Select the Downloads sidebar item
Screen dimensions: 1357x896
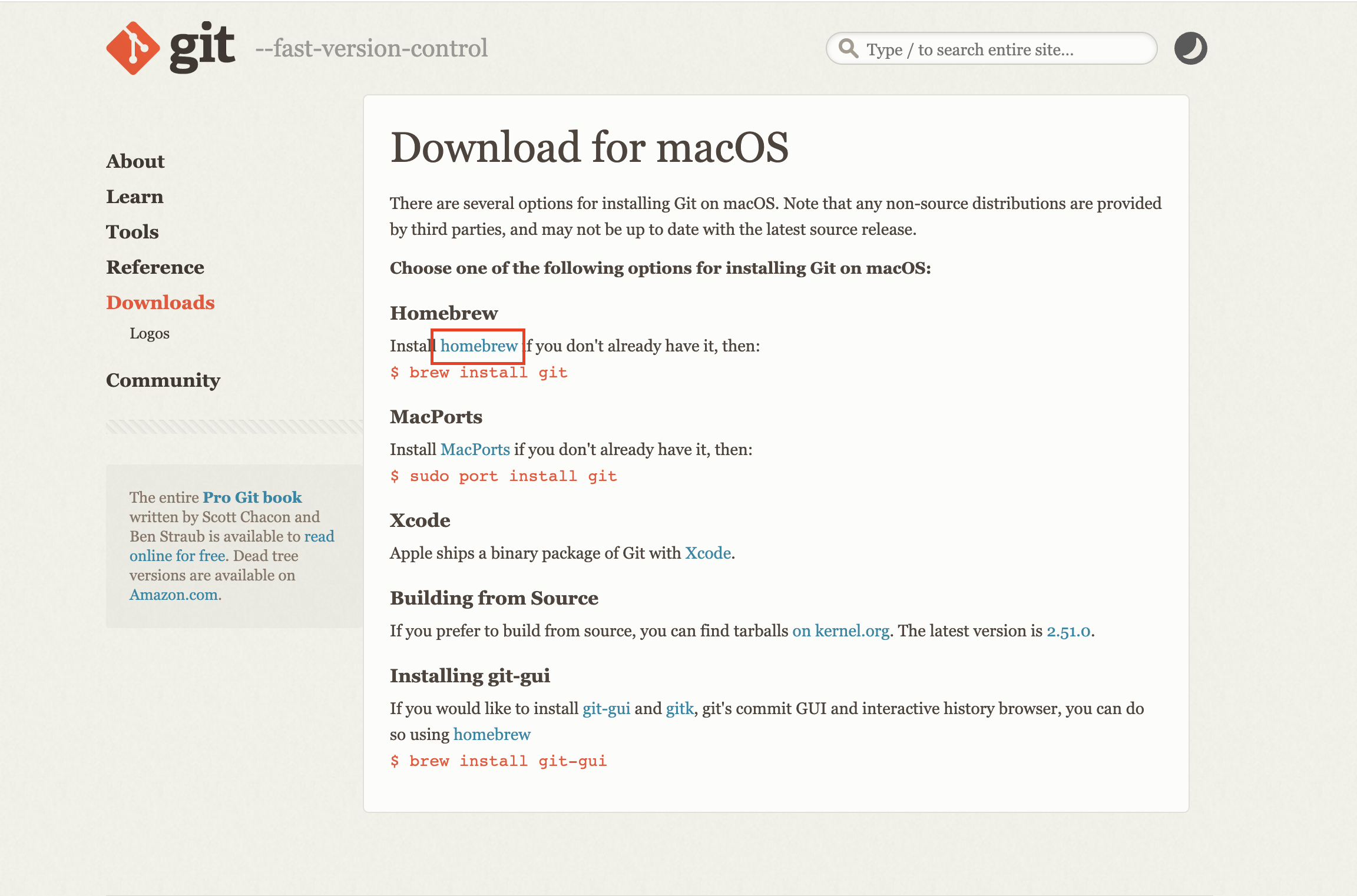(160, 303)
